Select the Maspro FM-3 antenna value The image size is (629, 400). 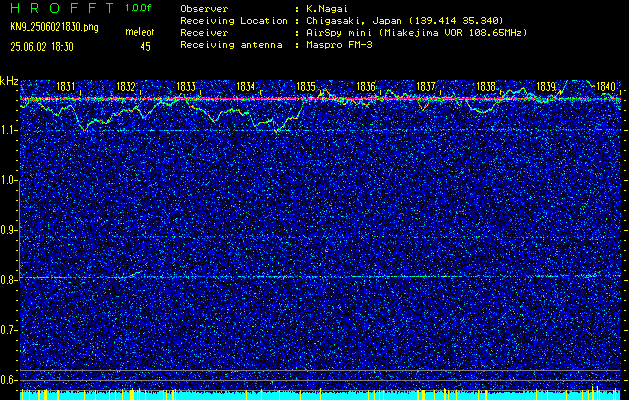339,45
